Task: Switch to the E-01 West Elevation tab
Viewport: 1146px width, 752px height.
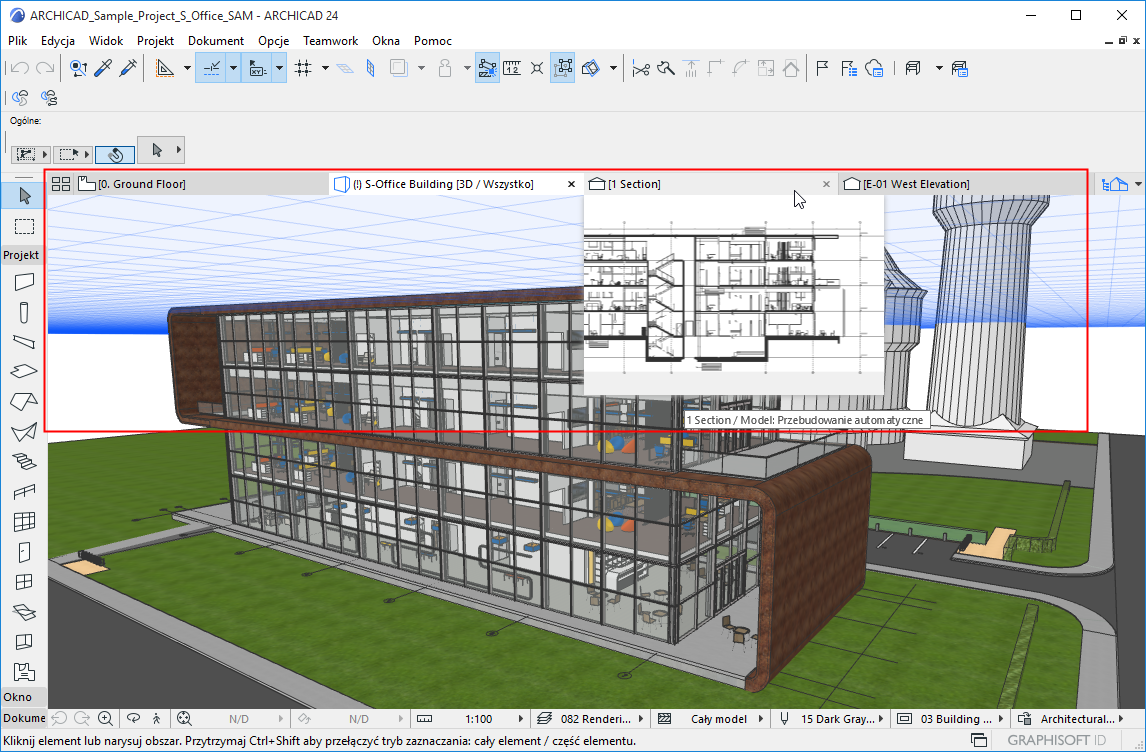Action: 915,184
